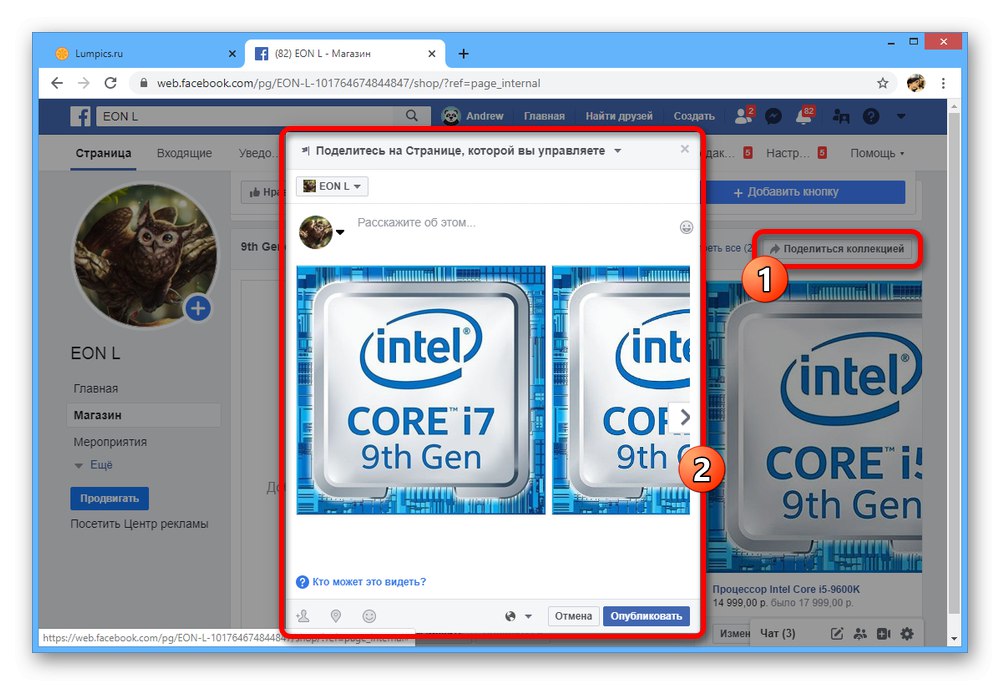Click the Facebook search field EON L
Viewport: 1000px width, 685px height.
pyautogui.click(x=249, y=116)
